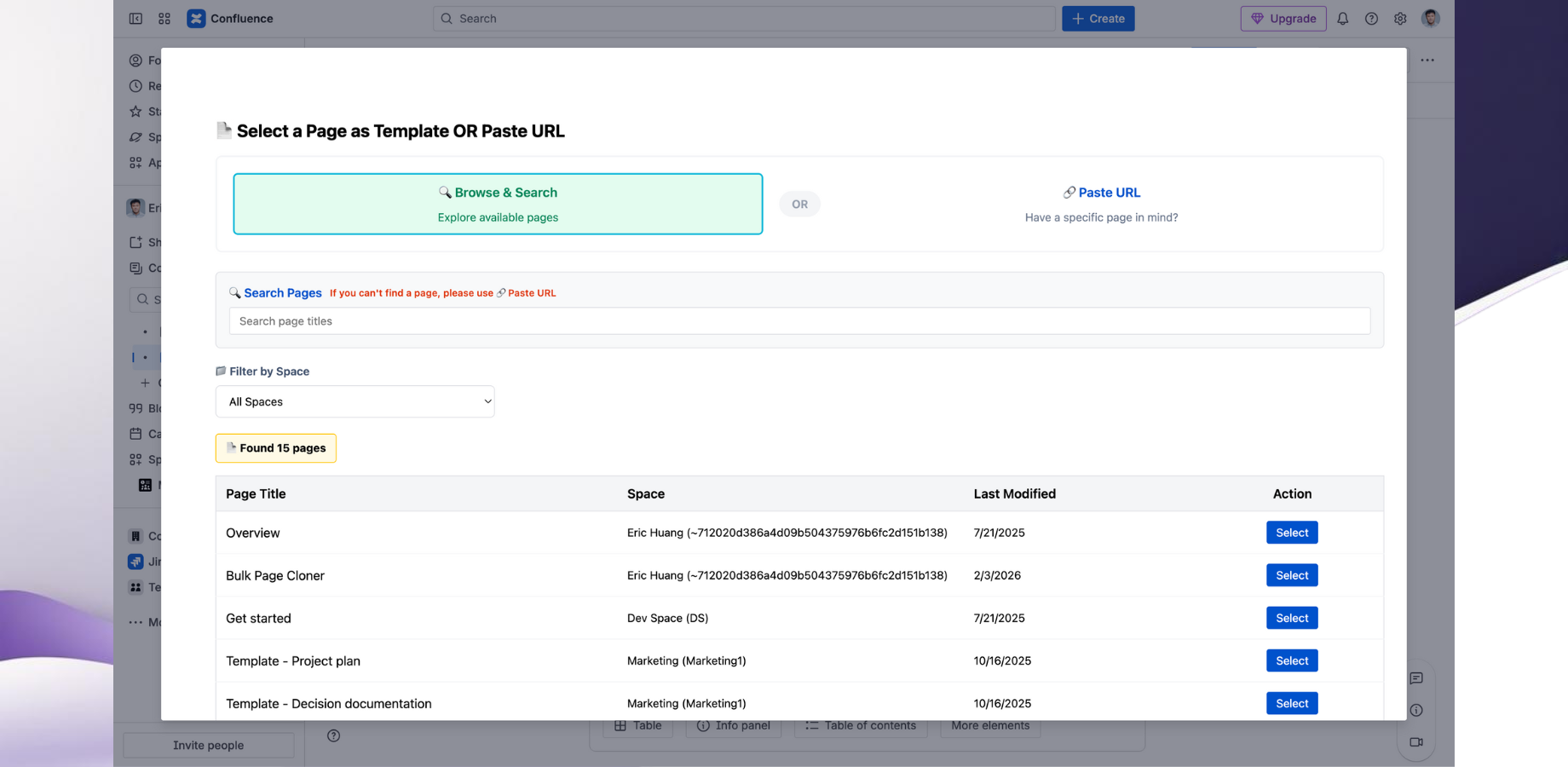This screenshot has width=1568, height=767.
Task: Click the settings gear icon
Action: pos(1400,18)
